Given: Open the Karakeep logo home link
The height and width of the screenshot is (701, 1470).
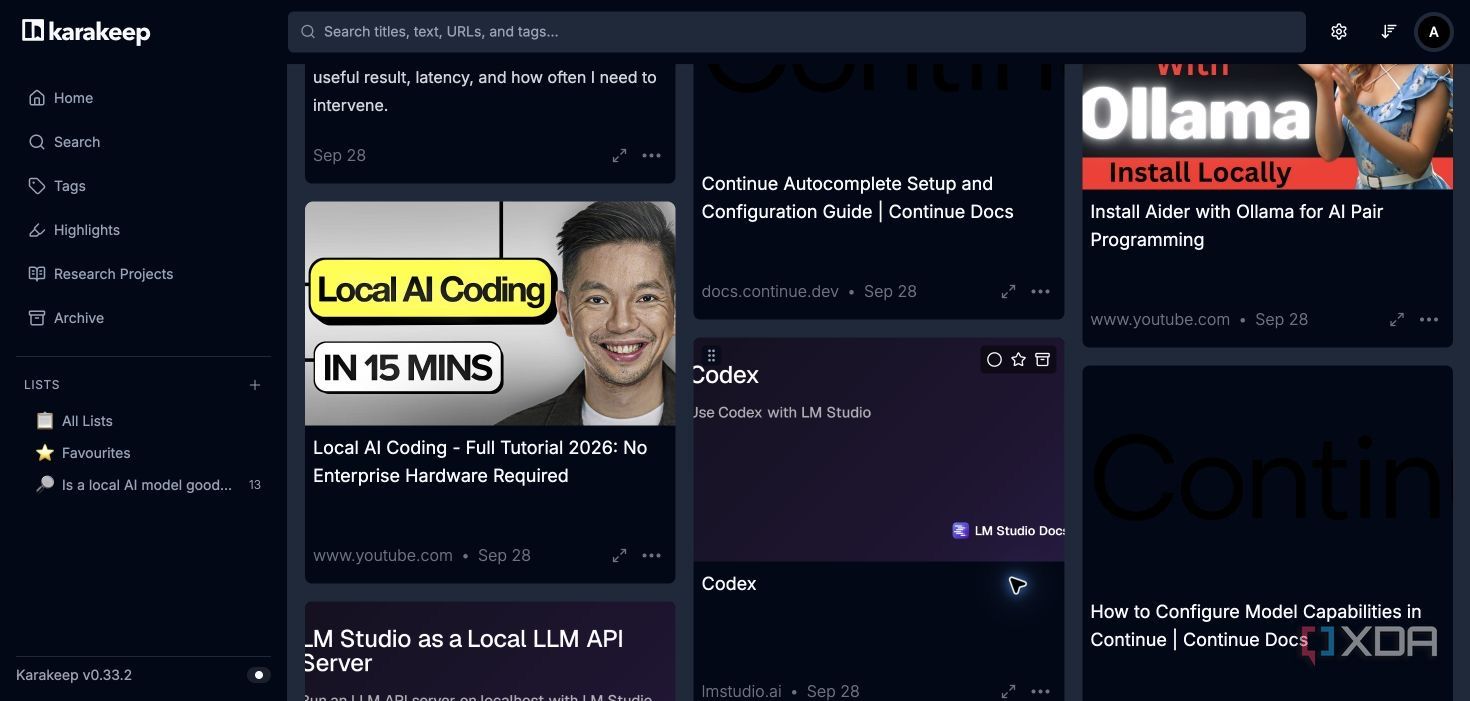Looking at the screenshot, I should (x=86, y=32).
